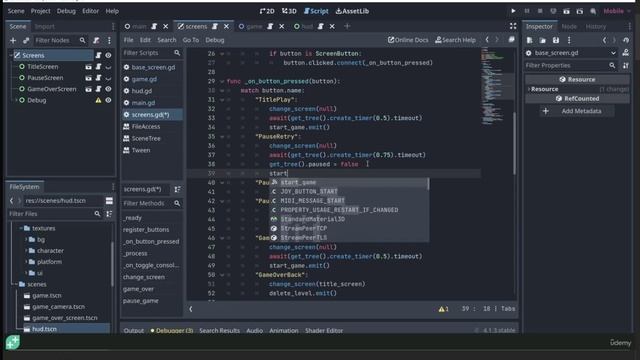
Task: Toggle visibility of TitleScreen node
Action: (x=108, y=67)
